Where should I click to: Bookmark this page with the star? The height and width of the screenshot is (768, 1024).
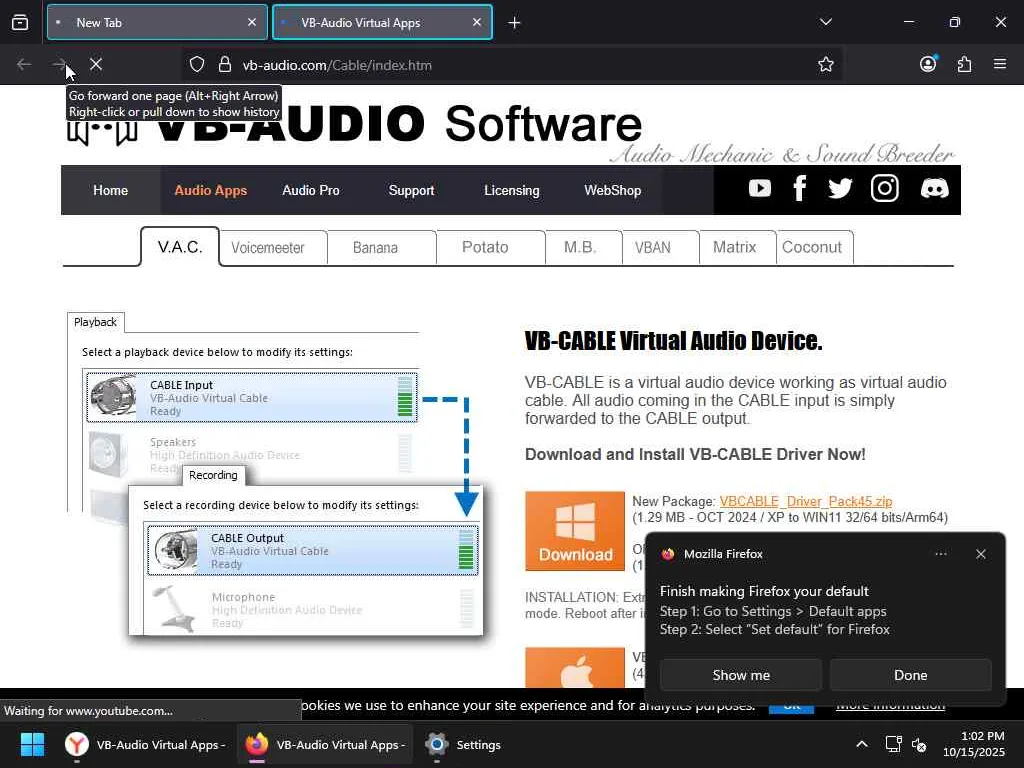[x=825, y=64]
